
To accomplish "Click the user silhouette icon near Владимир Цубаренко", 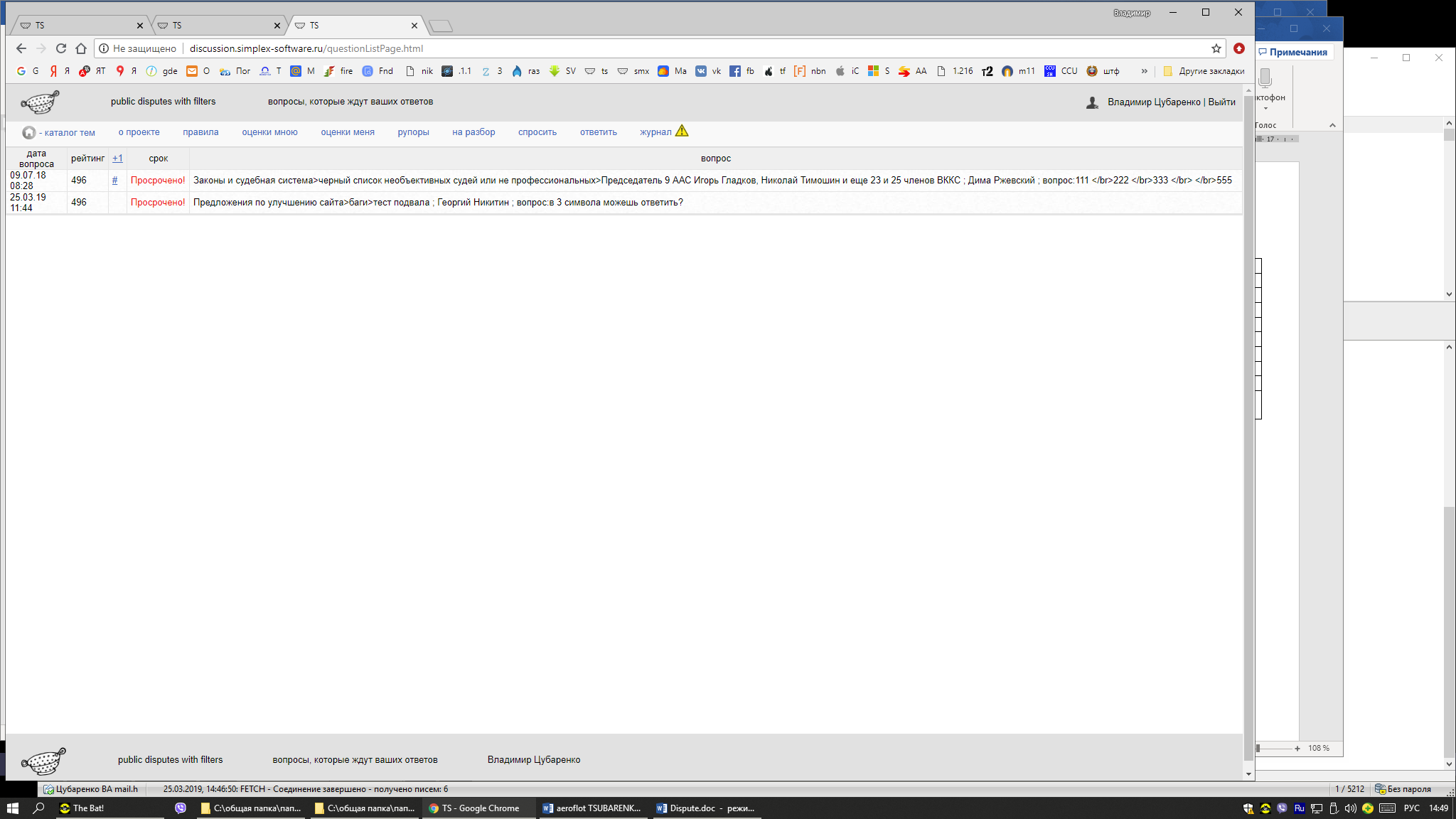I will (x=1092, y=102).
